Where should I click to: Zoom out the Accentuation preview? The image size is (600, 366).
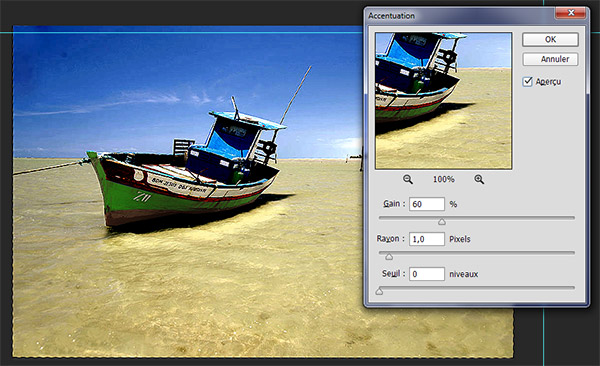tap(408, 179)
